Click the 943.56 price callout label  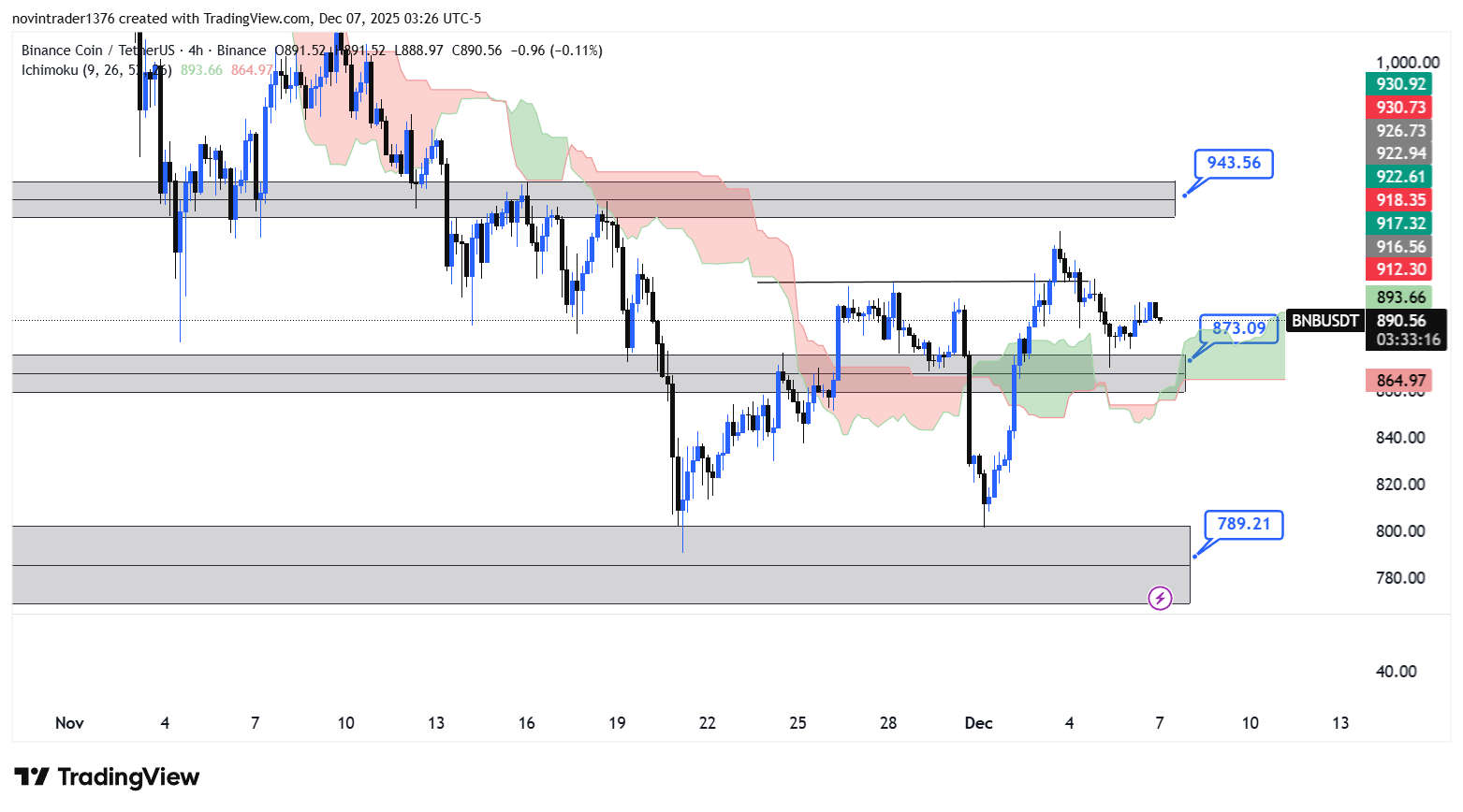click(x=1234, y=163)
